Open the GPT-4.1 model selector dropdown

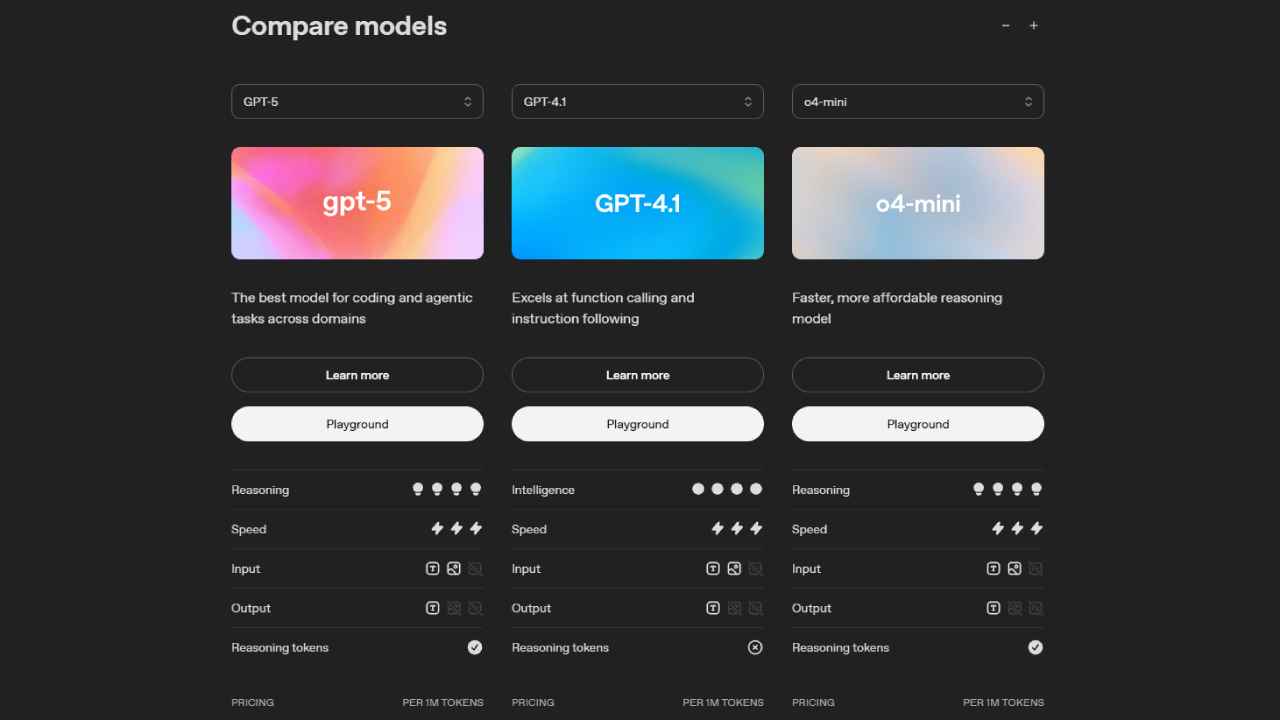(637, 101)
